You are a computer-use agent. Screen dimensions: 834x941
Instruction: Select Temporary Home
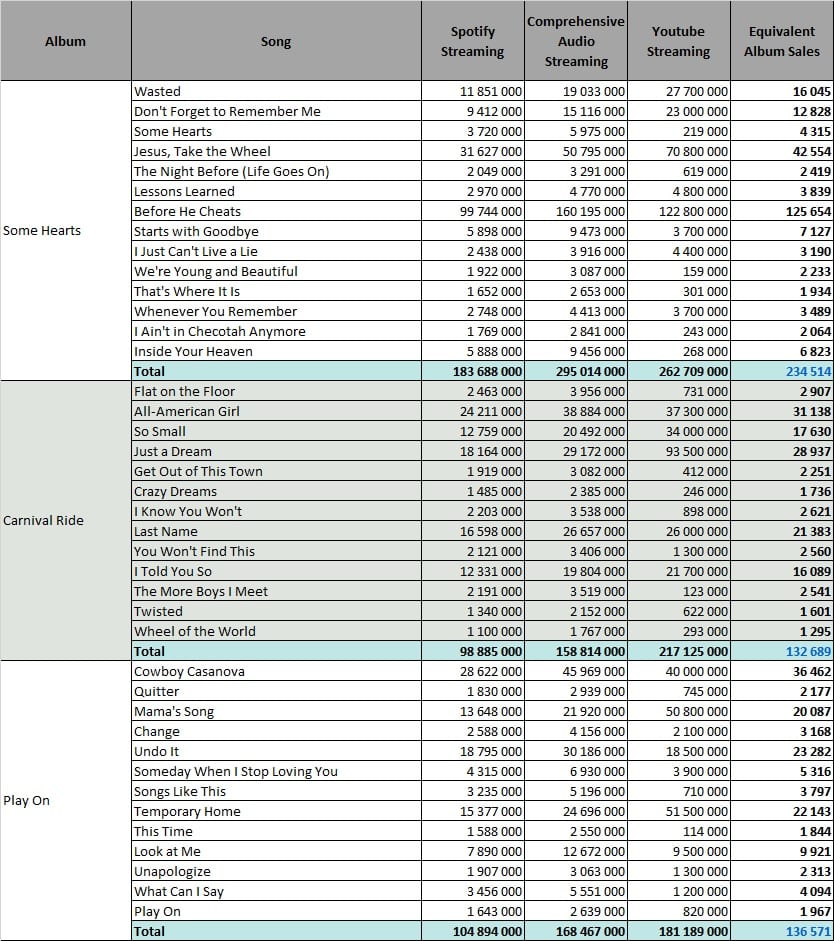click(x=276, y=811)
